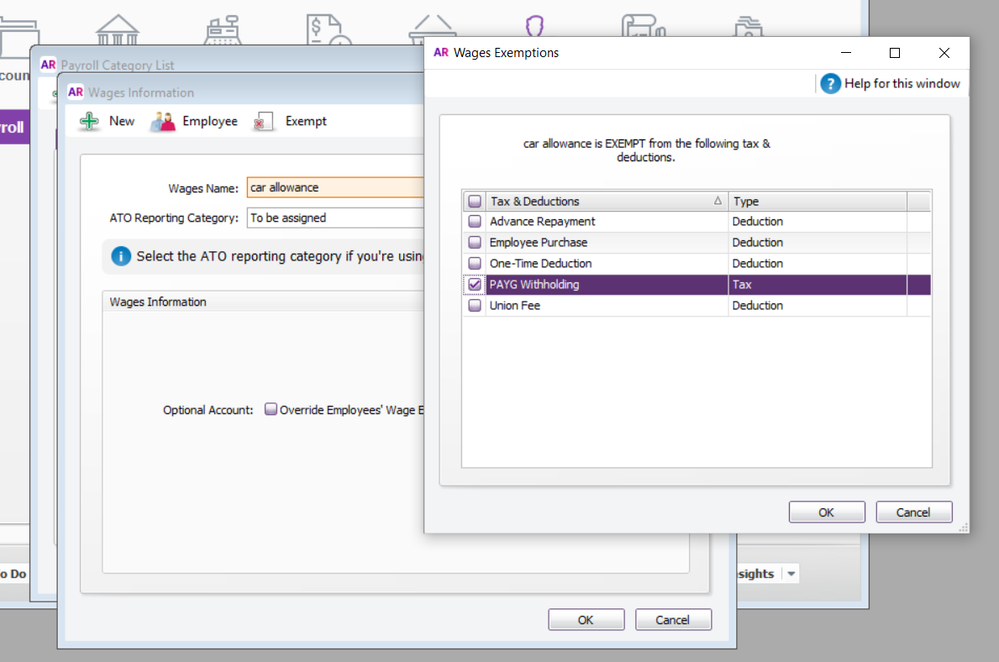Click the Exempt icon in the toolbar
999x662 pixels.
(264, 121)
